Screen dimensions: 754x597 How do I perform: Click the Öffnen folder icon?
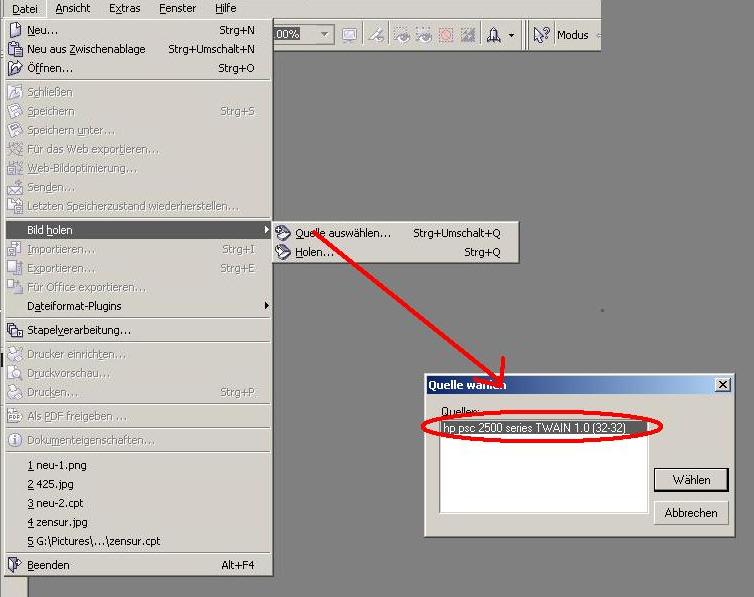point(14,68)
